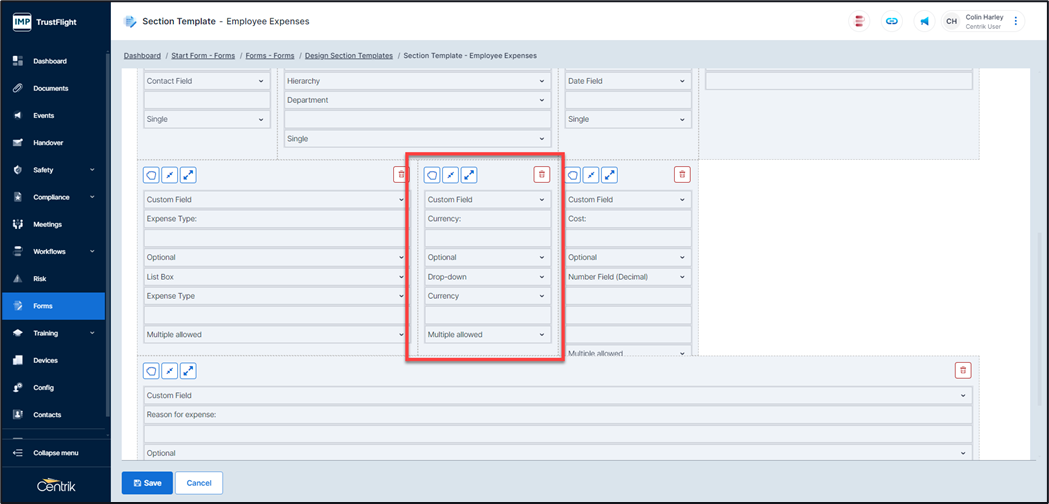Click the shrink arrows icon on the Expense Type field
1049x504 pixels.
(170, 175)
